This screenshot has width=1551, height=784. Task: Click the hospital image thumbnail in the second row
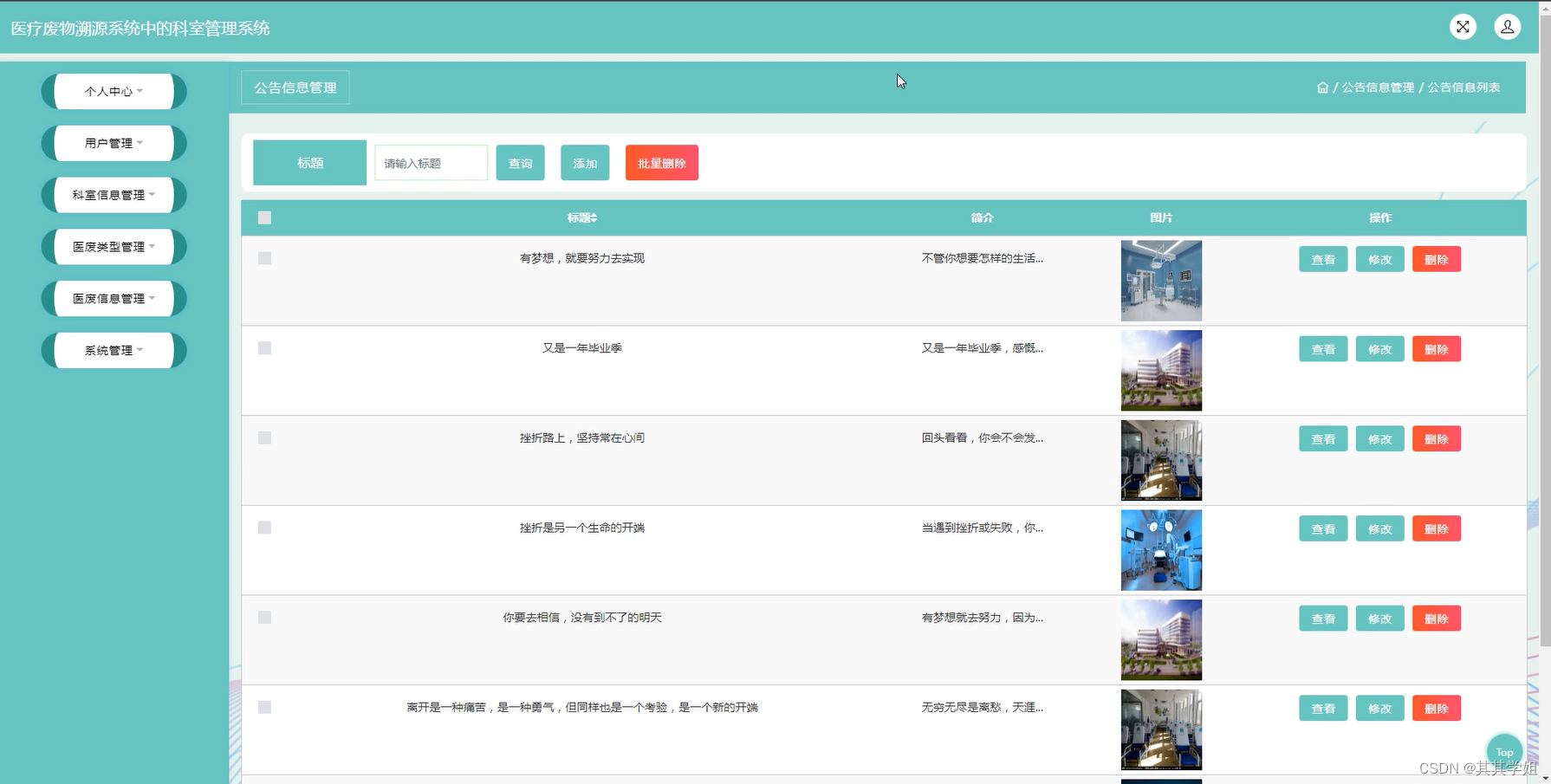point(1161,370)
